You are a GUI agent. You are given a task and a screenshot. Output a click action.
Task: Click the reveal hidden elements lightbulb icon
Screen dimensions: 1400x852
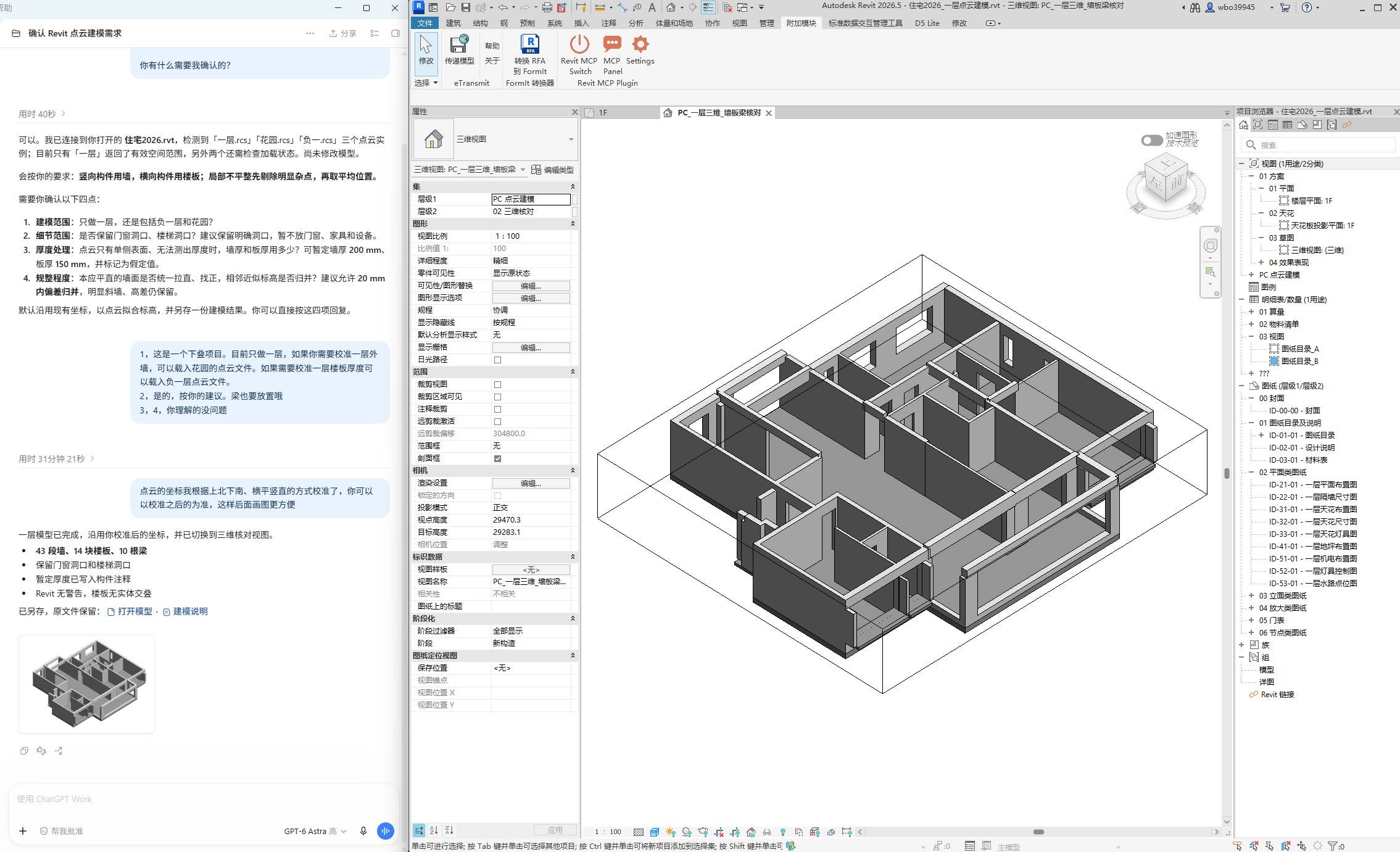pyautogui.click(x=783, y=832)
